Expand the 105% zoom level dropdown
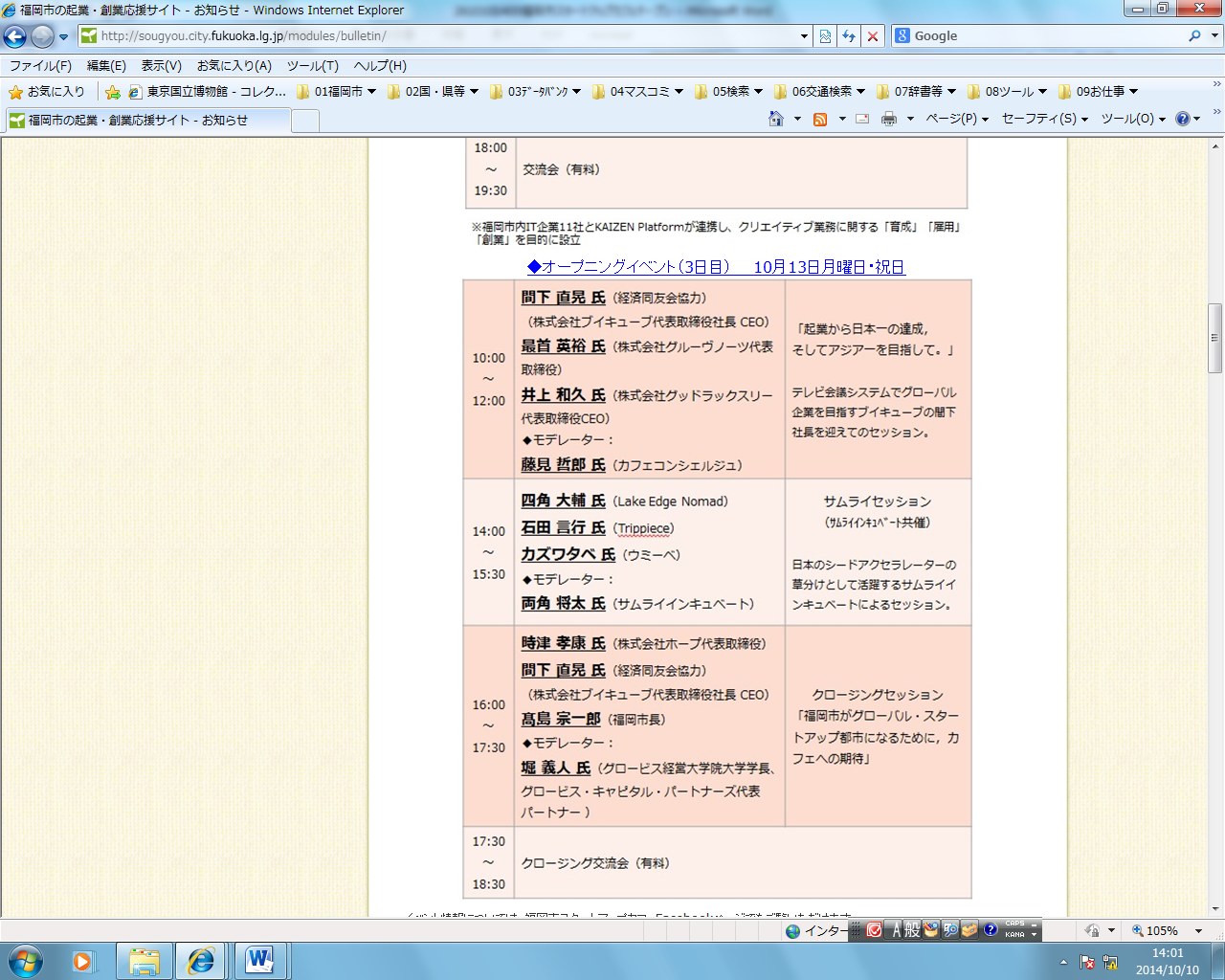Screen dimensions: 1225x980 1198,930
